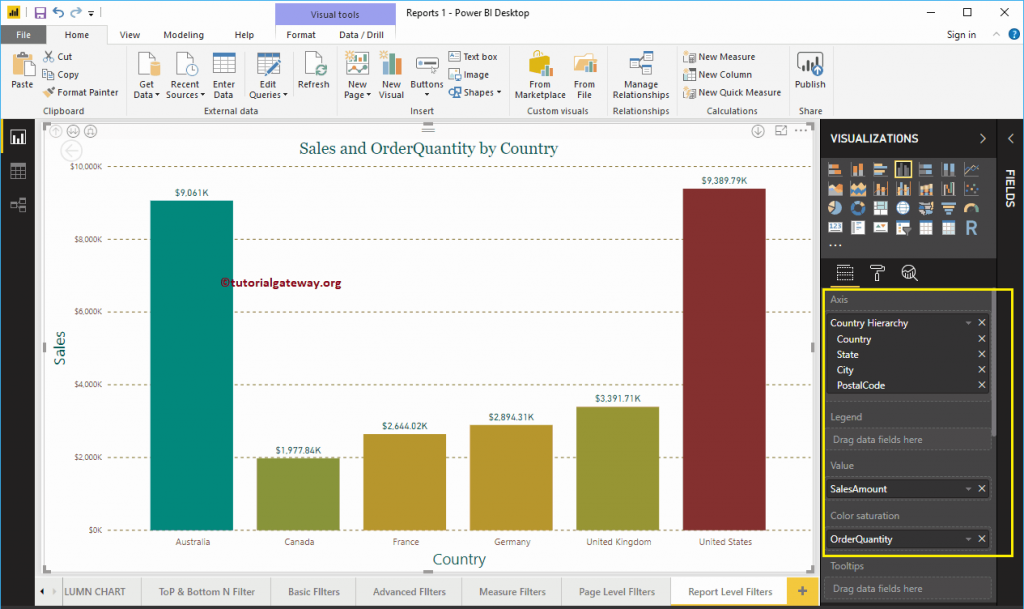Select the Treemap visualization icon
The height and width of the screenshot is (609, 1024).
click(x=881, y=208)
